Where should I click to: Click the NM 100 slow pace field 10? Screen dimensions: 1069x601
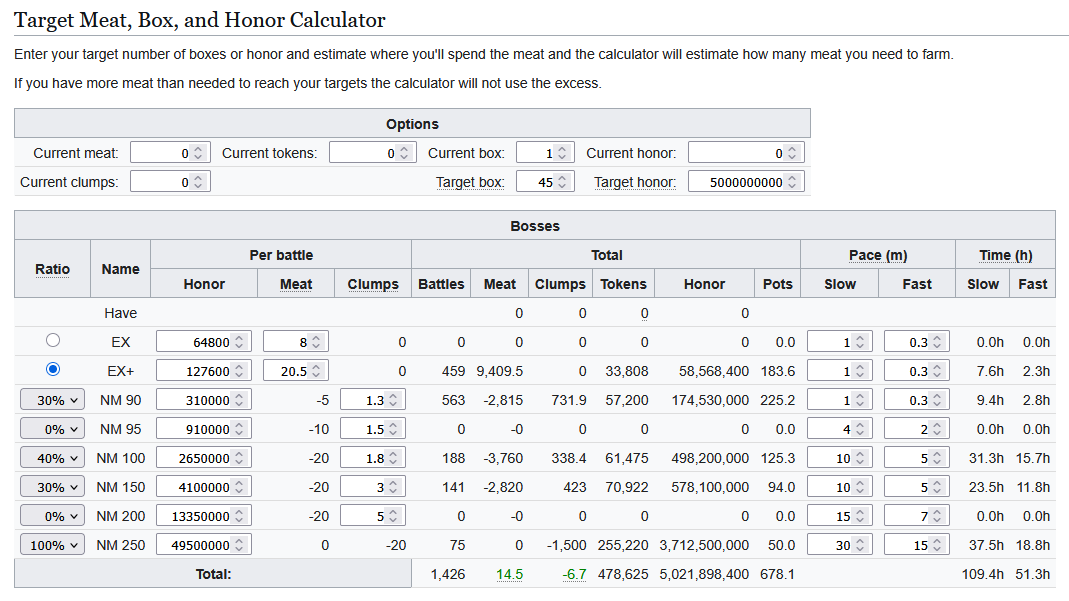(840, 458)
